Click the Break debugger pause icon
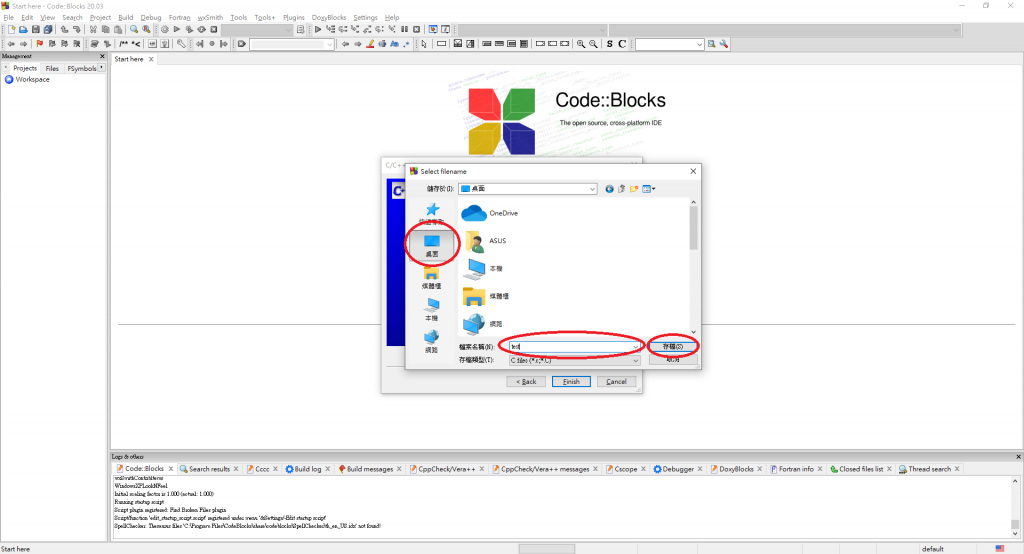1024x554 pixels. [404, 29]
